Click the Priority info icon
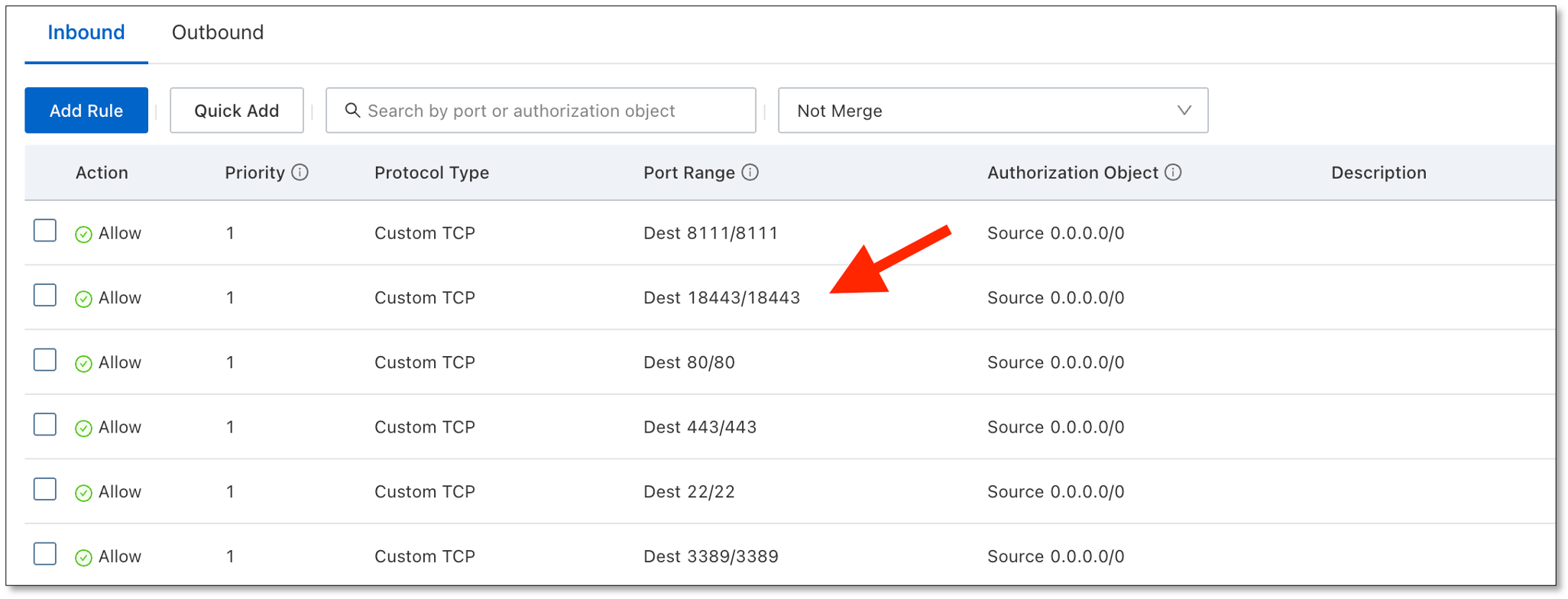Screen dimensions: 1568x599 [x=300, y=173]
